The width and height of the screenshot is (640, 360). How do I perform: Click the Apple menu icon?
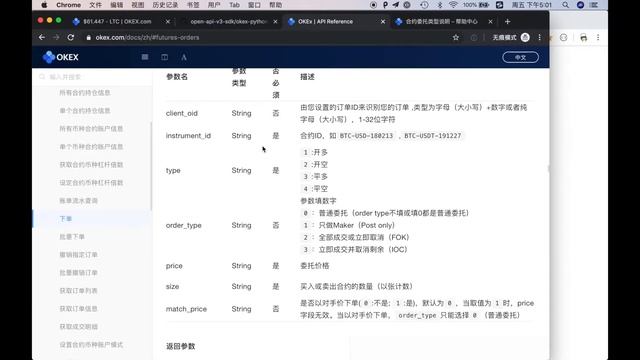pyautogui.click(x=44, y=5)
